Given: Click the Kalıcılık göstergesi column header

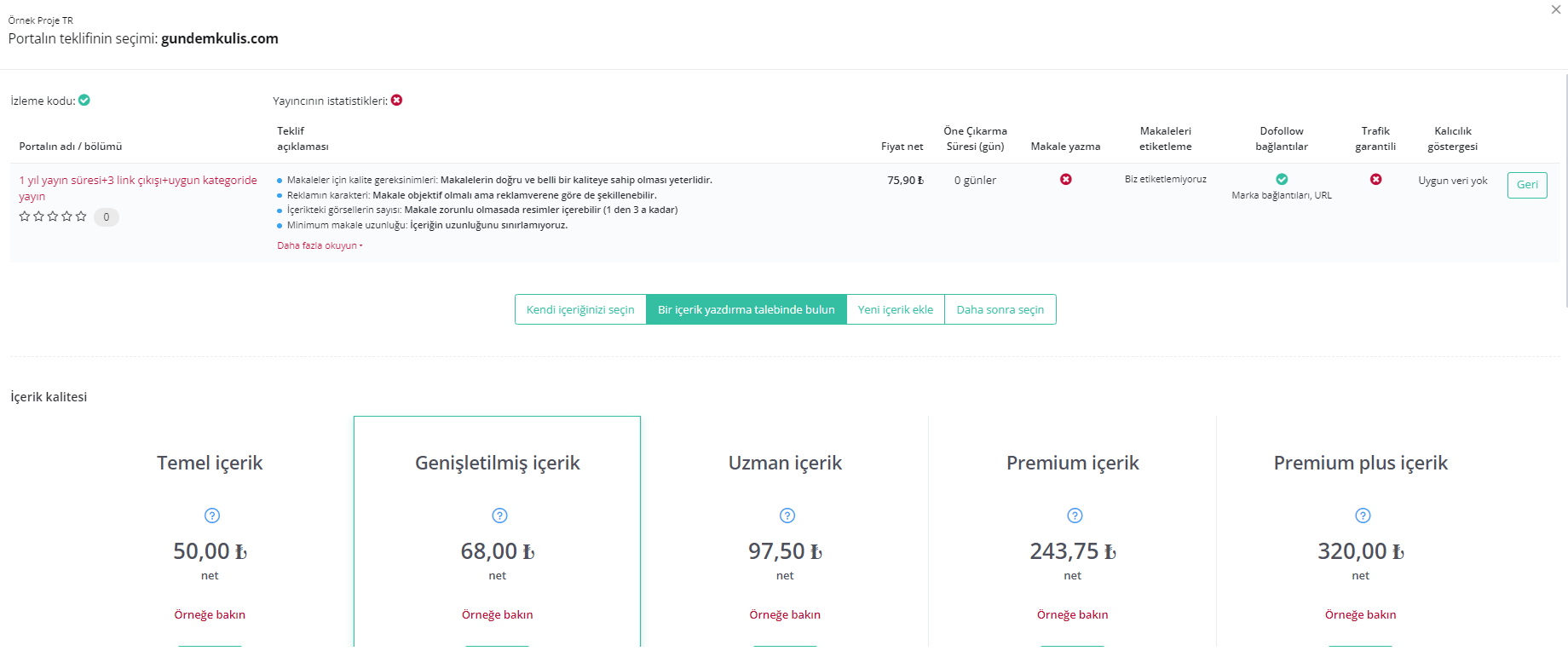Looking at the screenshot, I should point(1453,138).
